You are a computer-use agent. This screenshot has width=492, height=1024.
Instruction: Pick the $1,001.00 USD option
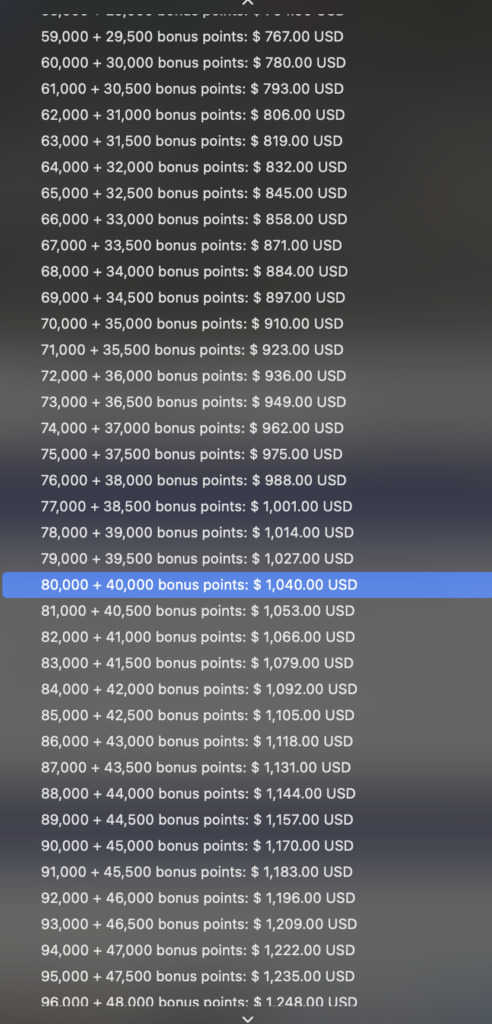[247, 507]
